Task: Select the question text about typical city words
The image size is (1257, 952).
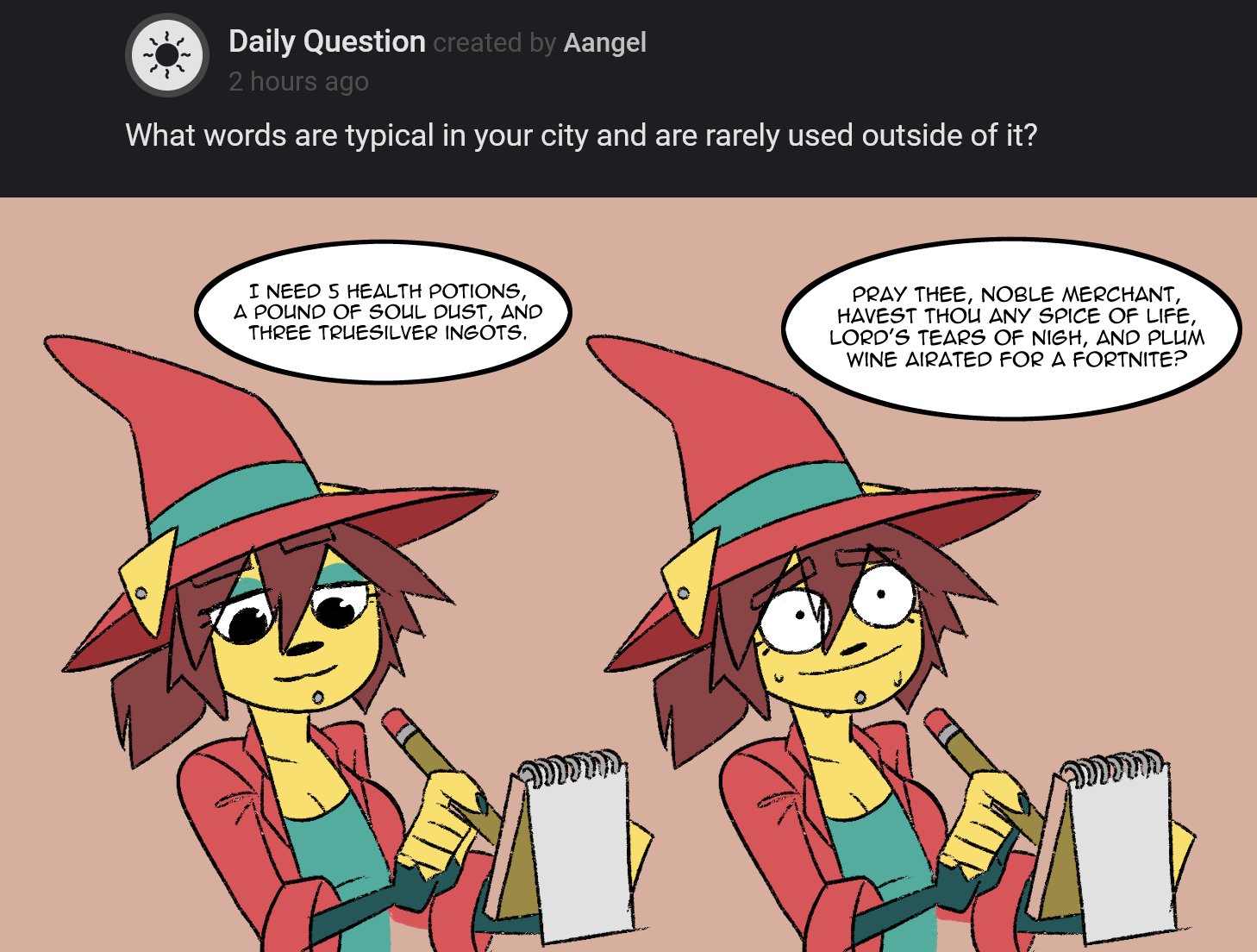Action: (x=581, y=135)
